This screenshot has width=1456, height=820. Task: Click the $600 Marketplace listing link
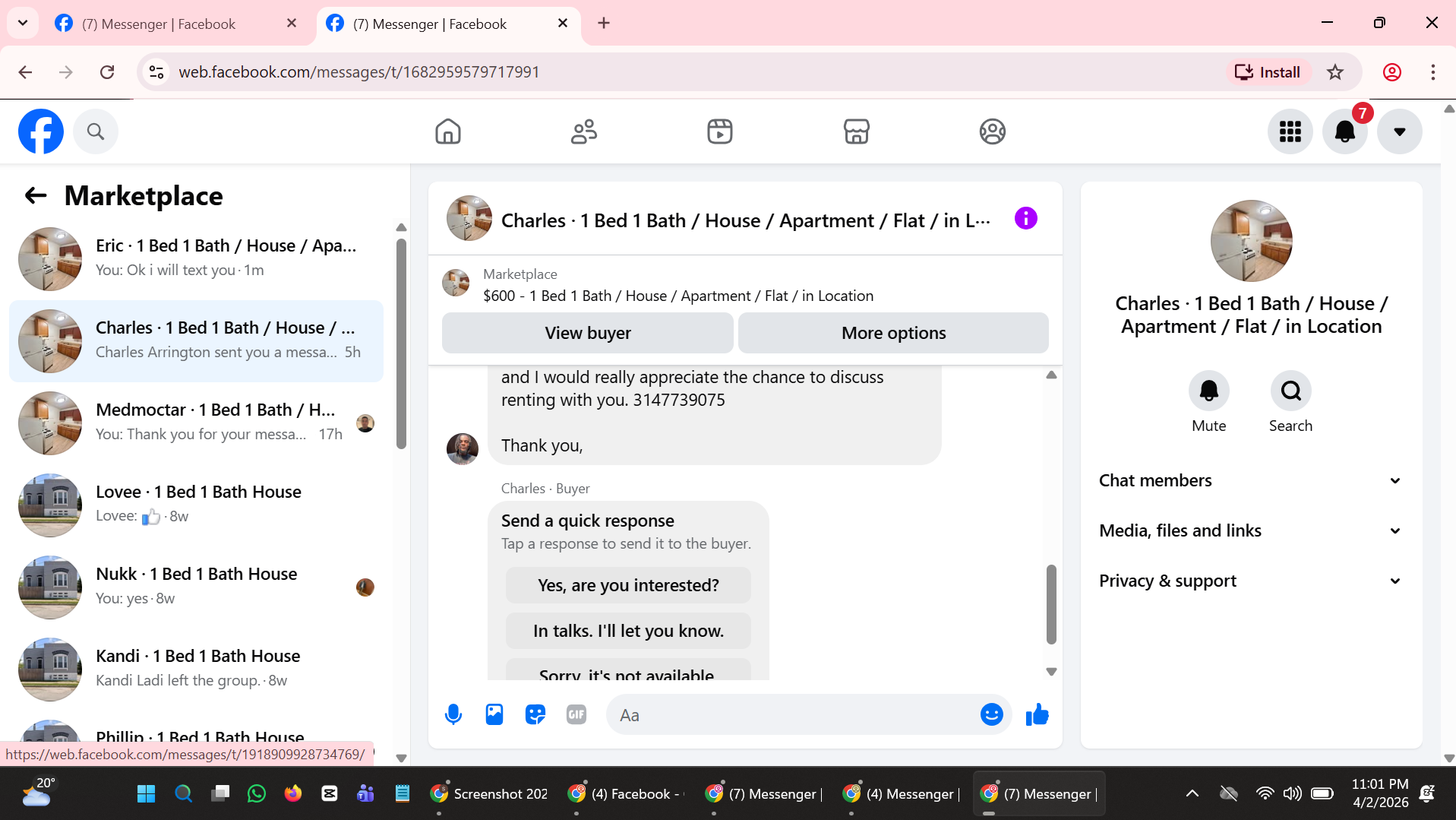(678, 296)
